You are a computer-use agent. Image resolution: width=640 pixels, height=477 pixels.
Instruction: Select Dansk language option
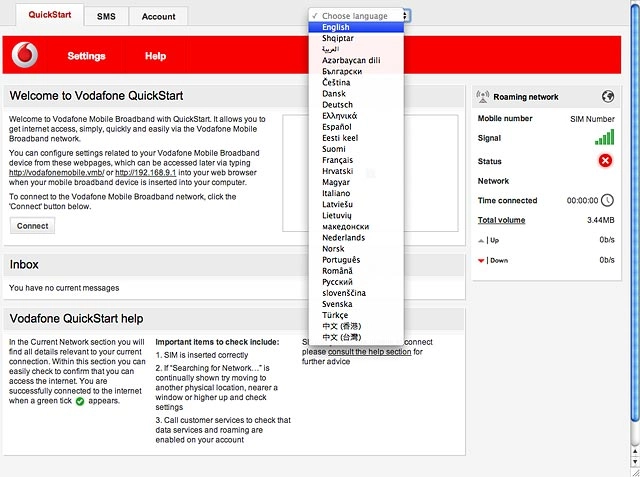coord(356,93)
